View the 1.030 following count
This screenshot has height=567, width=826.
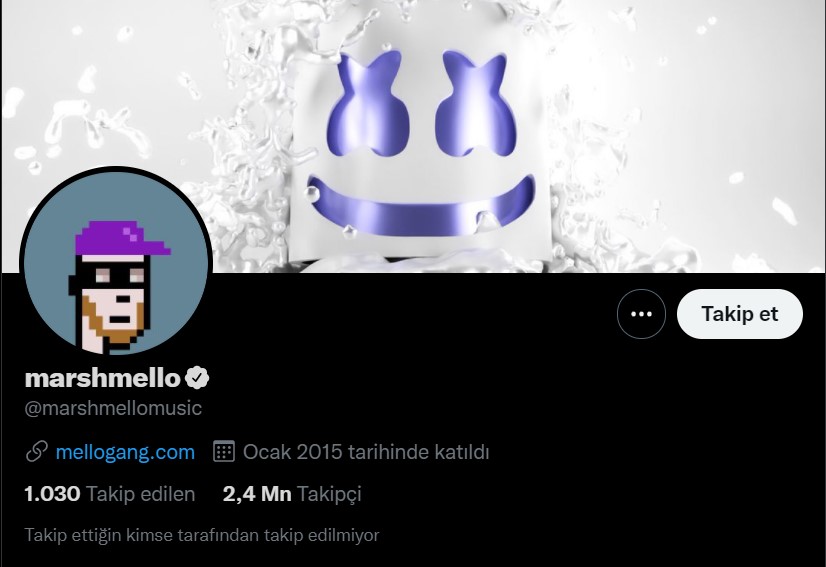point(52,494)
